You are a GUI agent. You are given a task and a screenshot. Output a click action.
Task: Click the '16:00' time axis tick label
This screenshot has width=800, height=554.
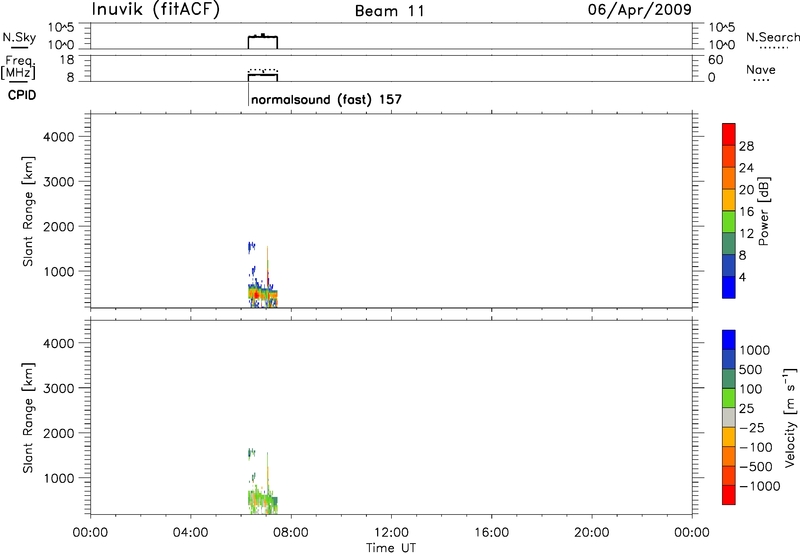pyautogui.click(x=491, y=533)
